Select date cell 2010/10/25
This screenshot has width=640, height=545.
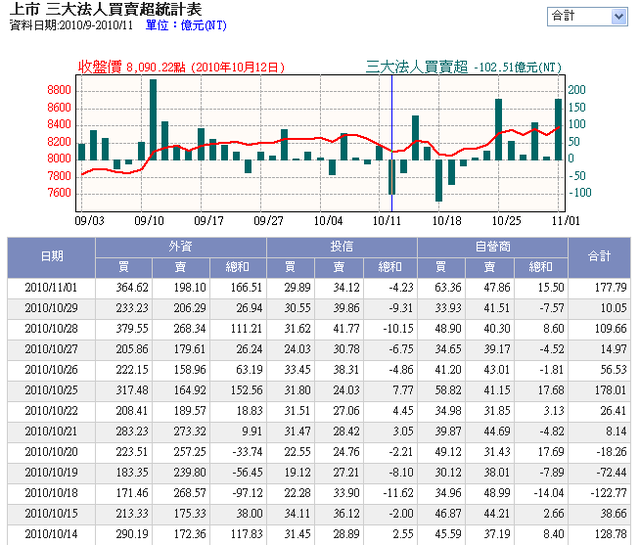tap(51, 391)
